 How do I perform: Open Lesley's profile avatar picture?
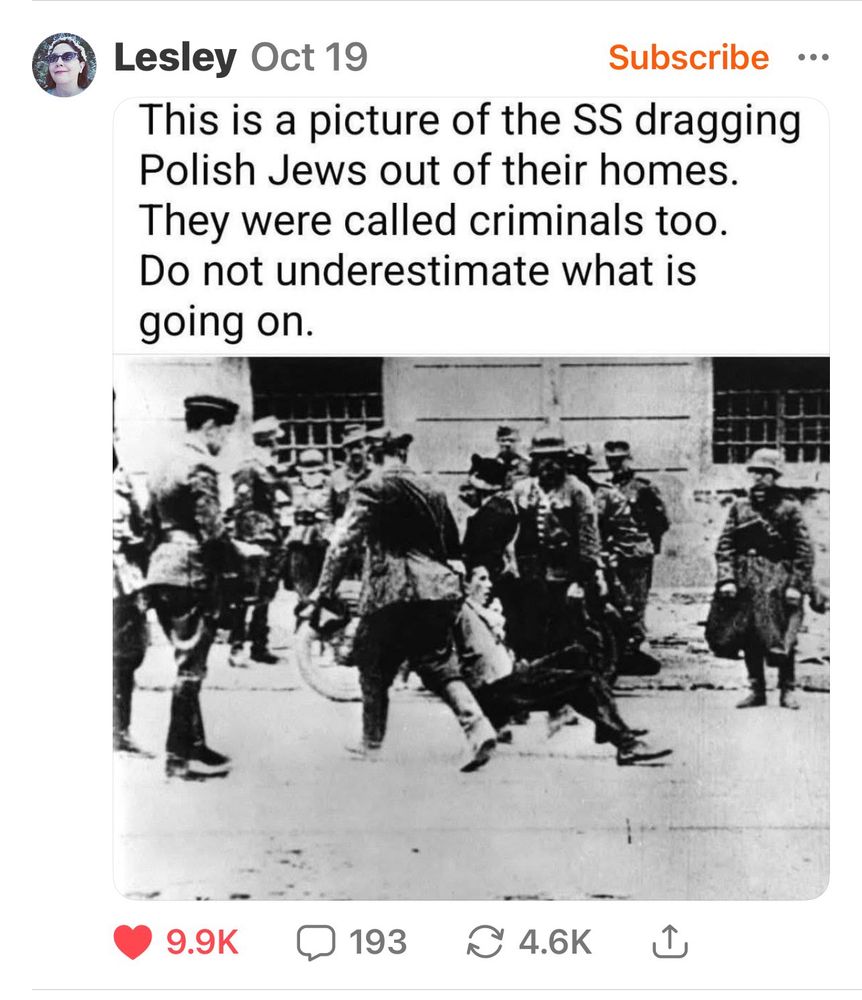point(64,64)
